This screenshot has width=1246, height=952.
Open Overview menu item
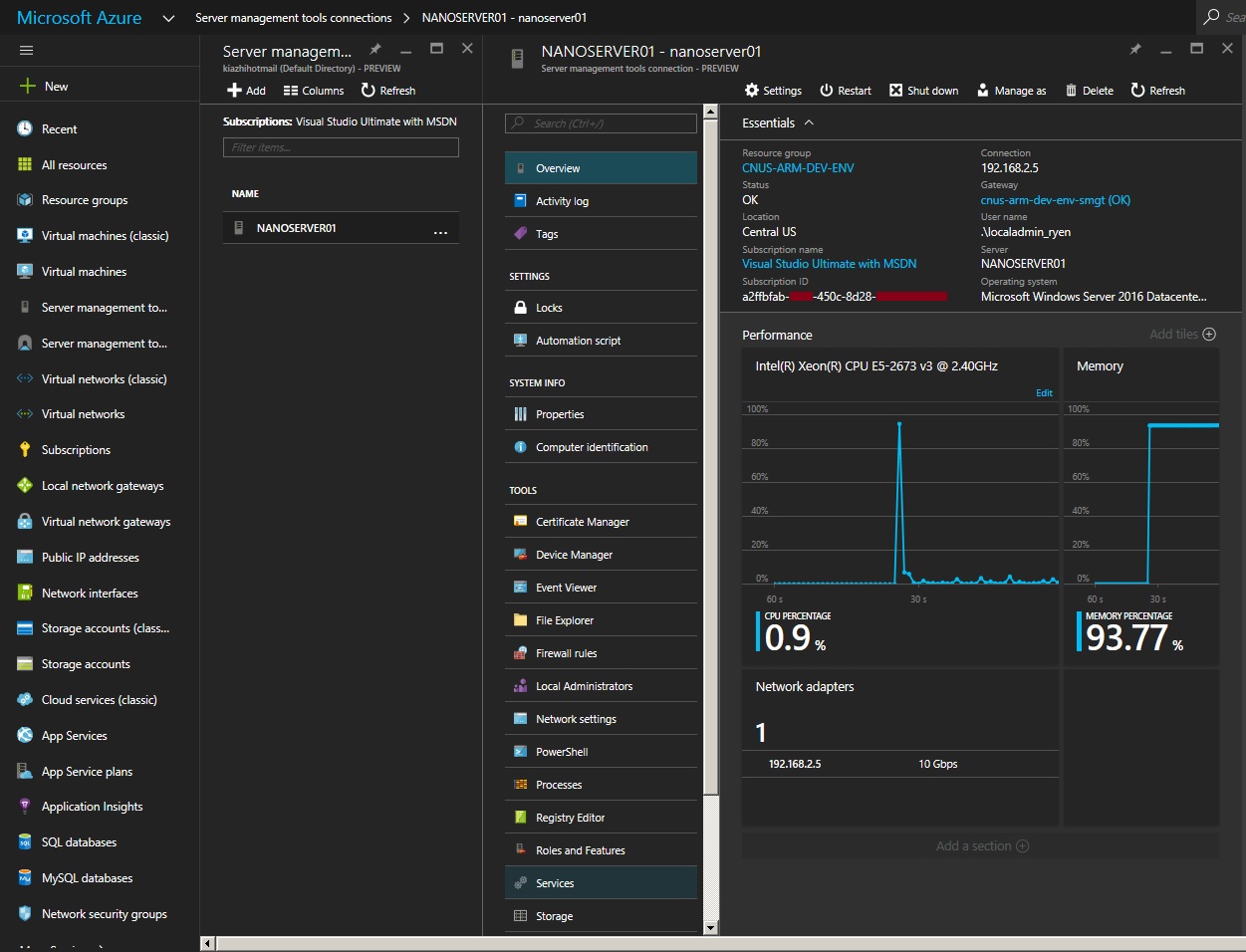point(601,168)
